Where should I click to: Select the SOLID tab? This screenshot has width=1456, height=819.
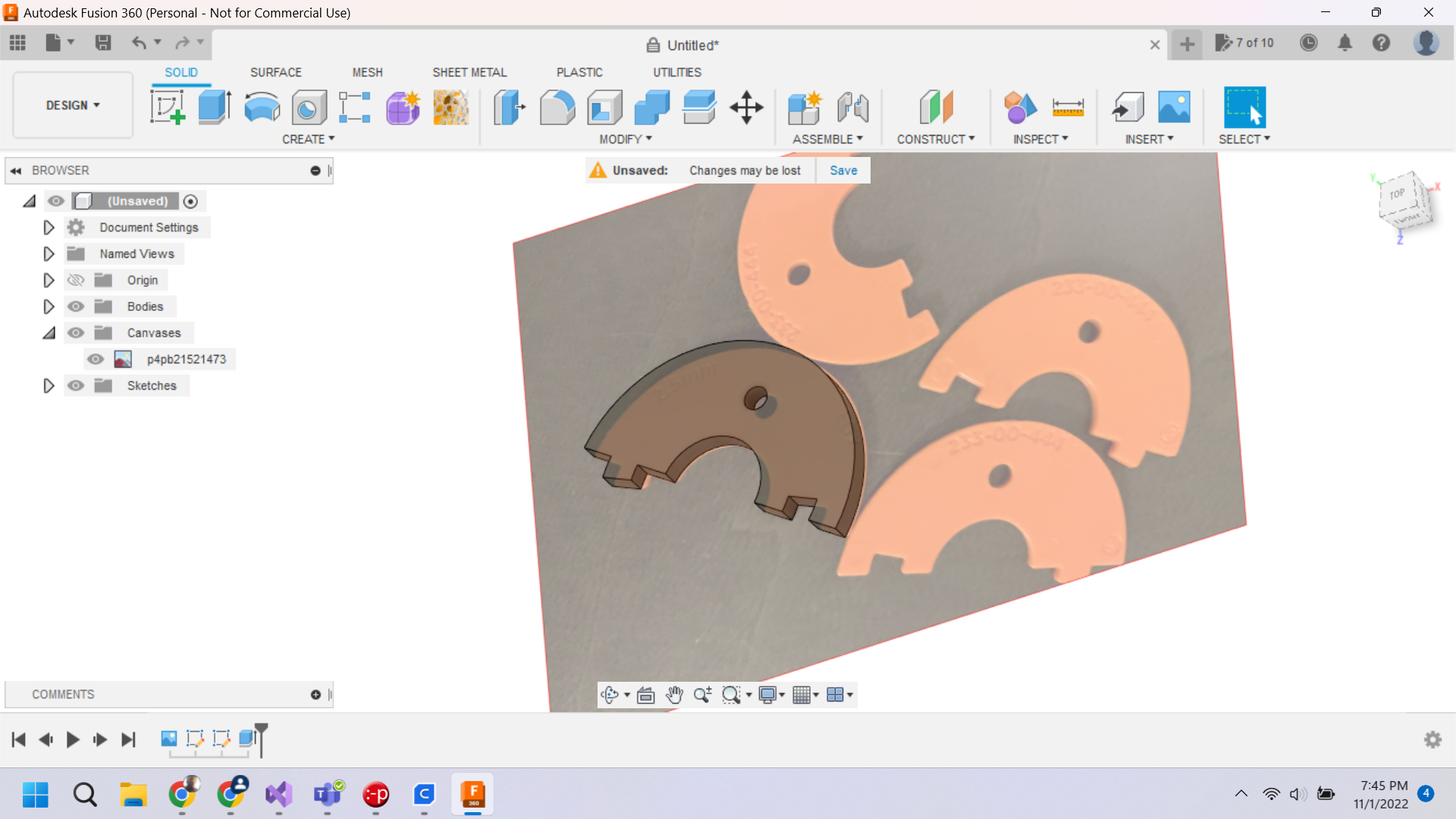click(x=181, y=73)
